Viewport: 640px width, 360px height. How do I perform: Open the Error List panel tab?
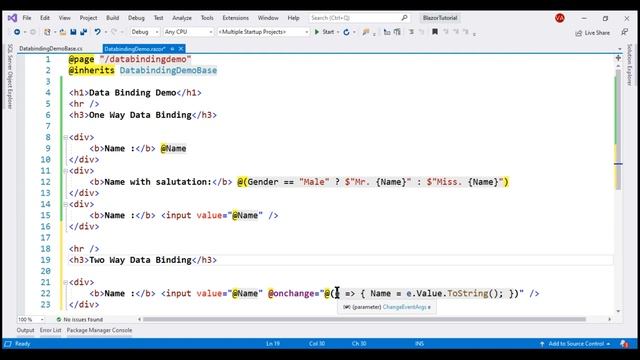[x=51, y=330]
